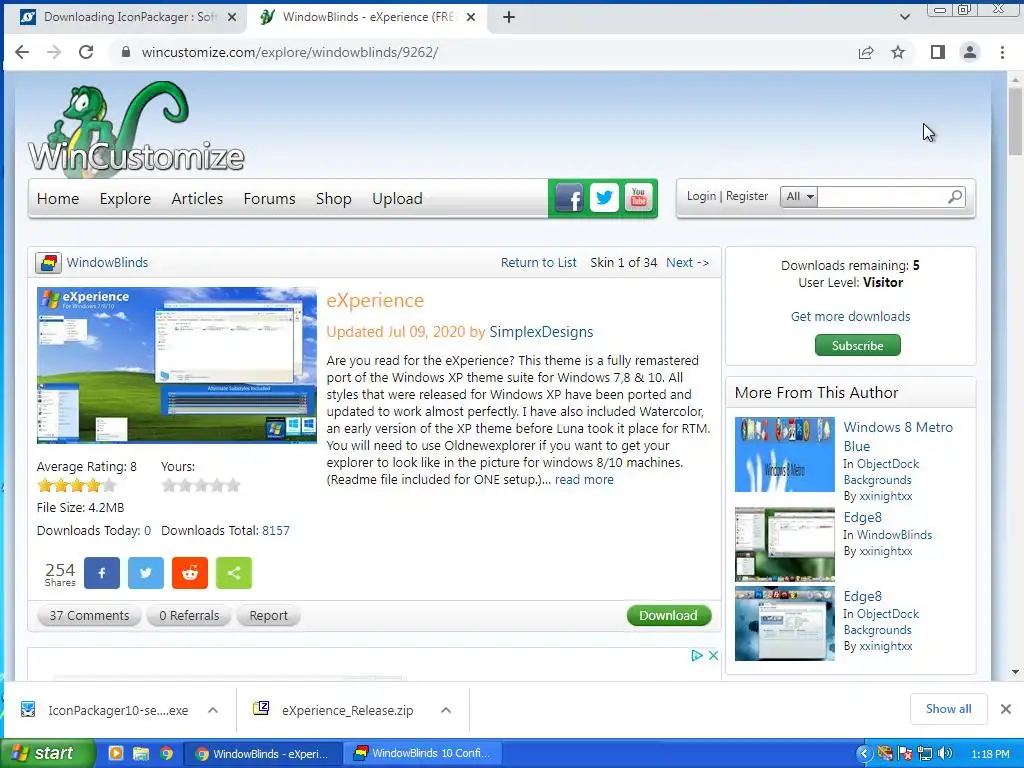Go to Next skin link
The width and height of the screenshot is (1024, 768).
point(687,263)
